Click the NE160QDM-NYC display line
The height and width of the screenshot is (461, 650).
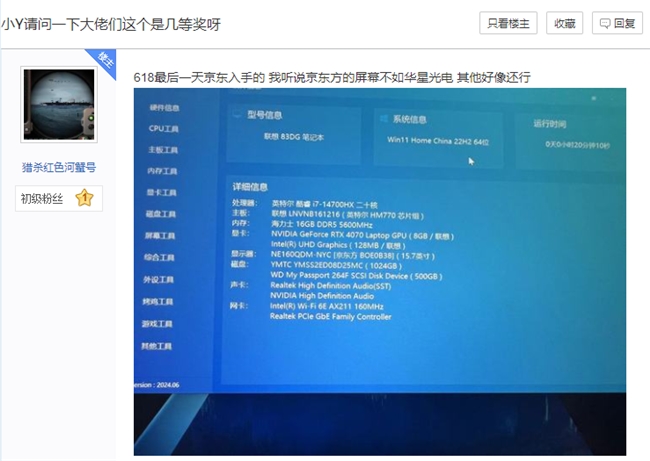pos(352,255)
